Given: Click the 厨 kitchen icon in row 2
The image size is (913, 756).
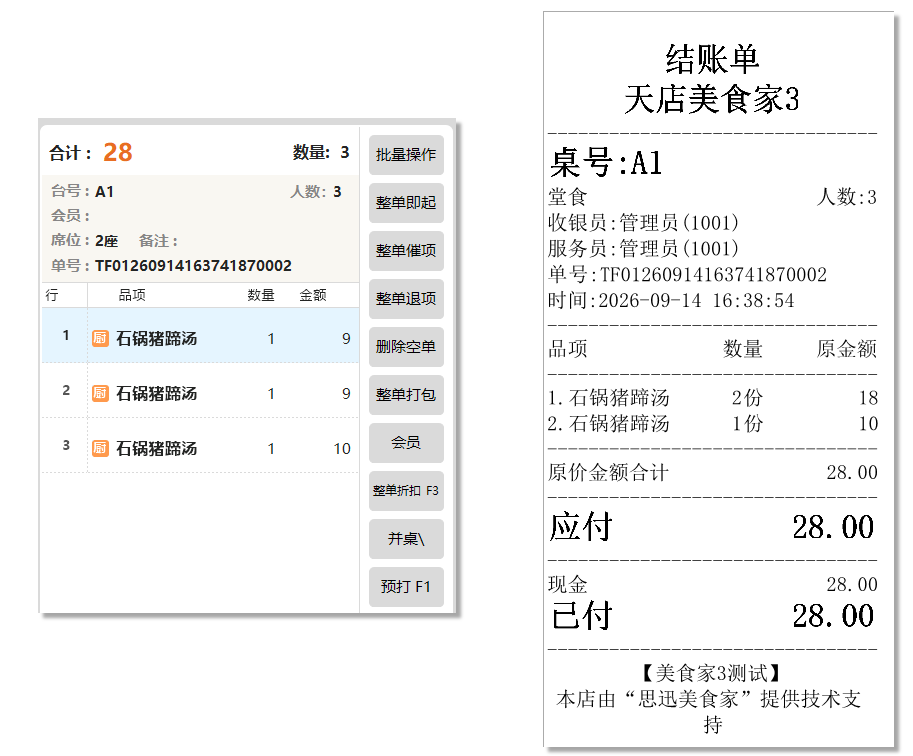Looking at the screenshot, I should coord(100,394).
